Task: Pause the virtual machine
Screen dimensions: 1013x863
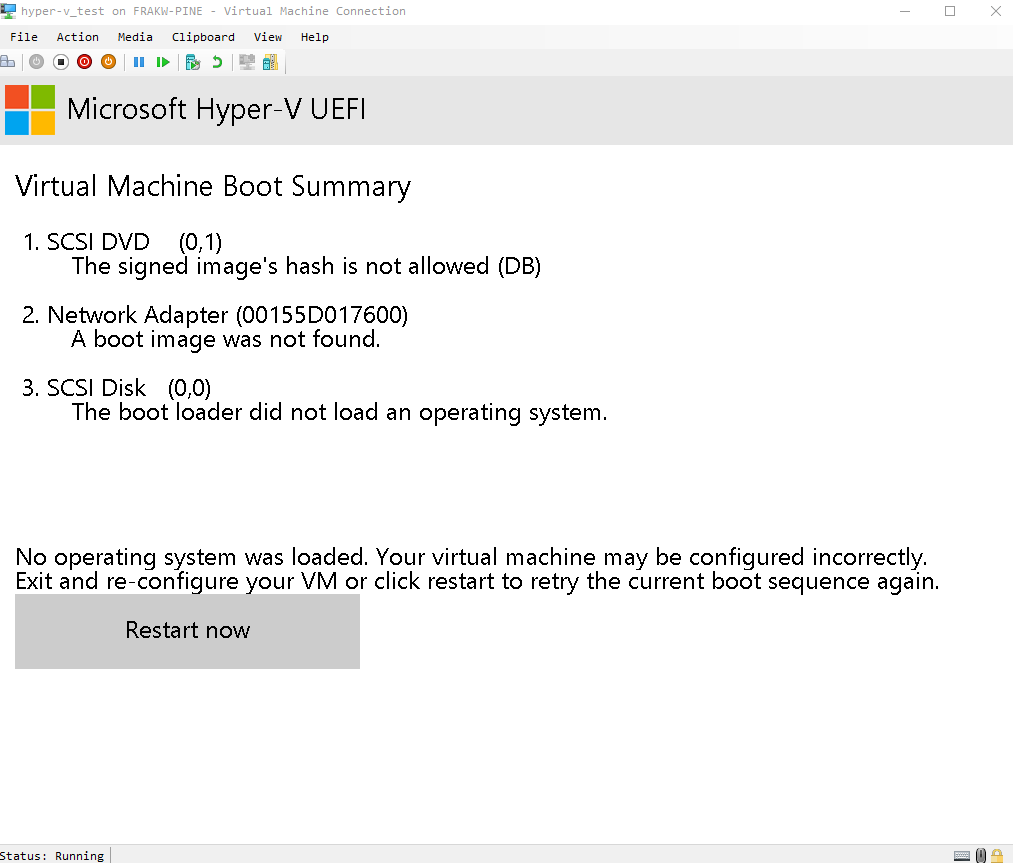Action: click(x=139, y=62)
